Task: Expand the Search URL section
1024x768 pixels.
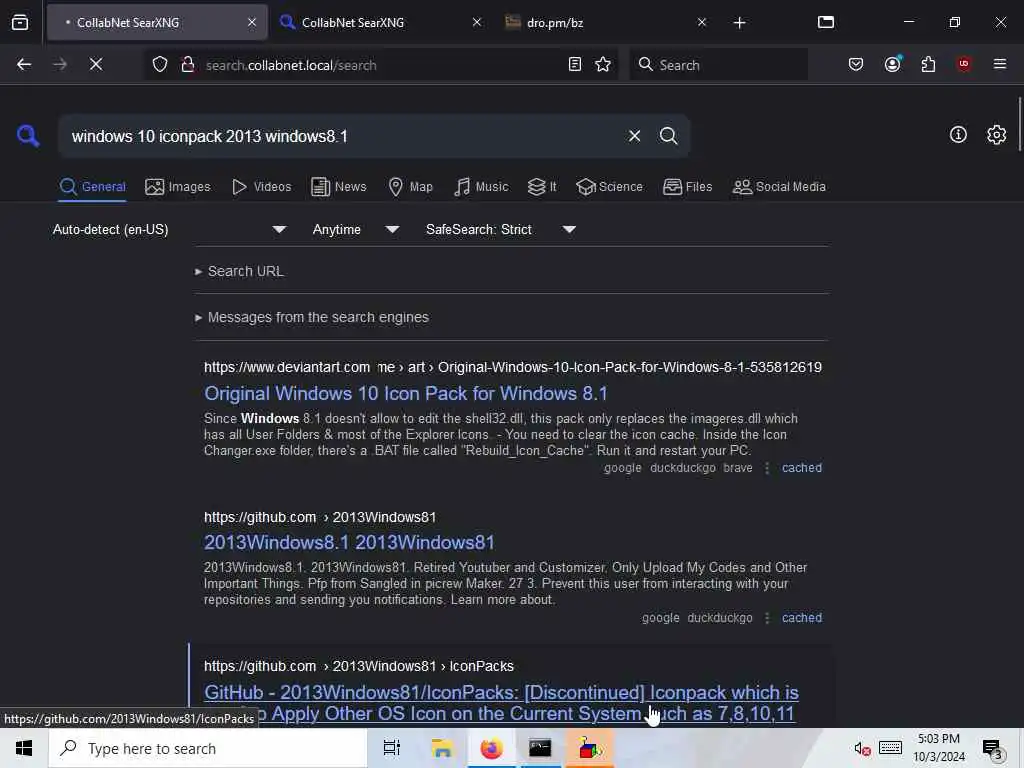Action: point(240,271)
